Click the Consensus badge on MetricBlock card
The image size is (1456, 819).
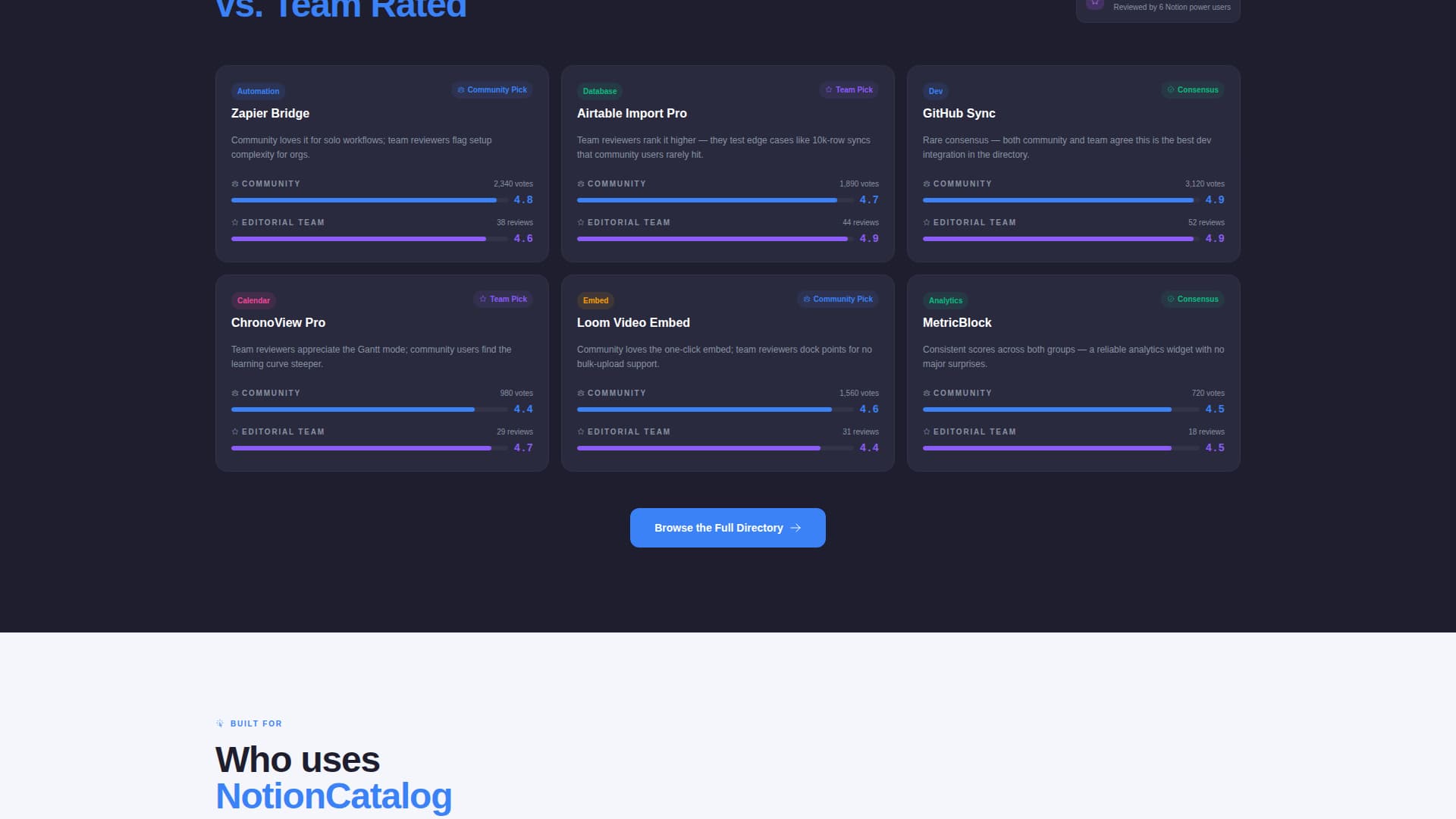click(1192, 299)
